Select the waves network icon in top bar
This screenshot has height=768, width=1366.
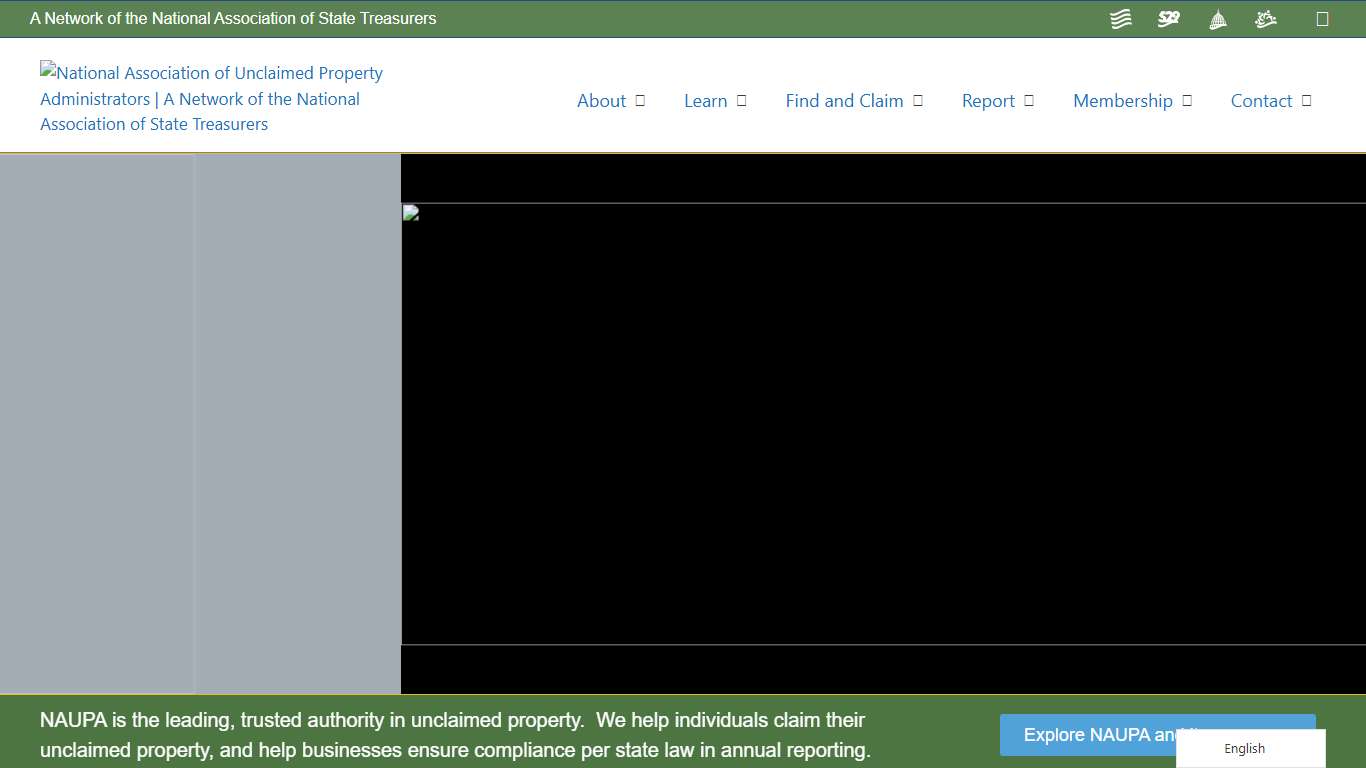coord(1120,18)
